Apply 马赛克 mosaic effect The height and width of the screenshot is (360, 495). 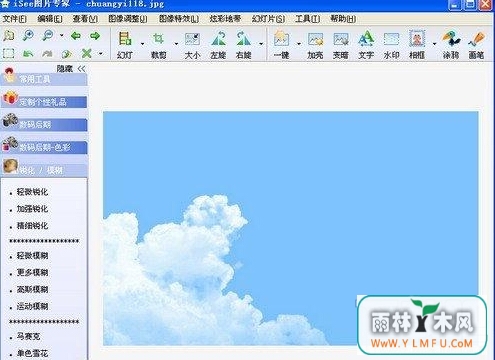click(x=28, y=336)
